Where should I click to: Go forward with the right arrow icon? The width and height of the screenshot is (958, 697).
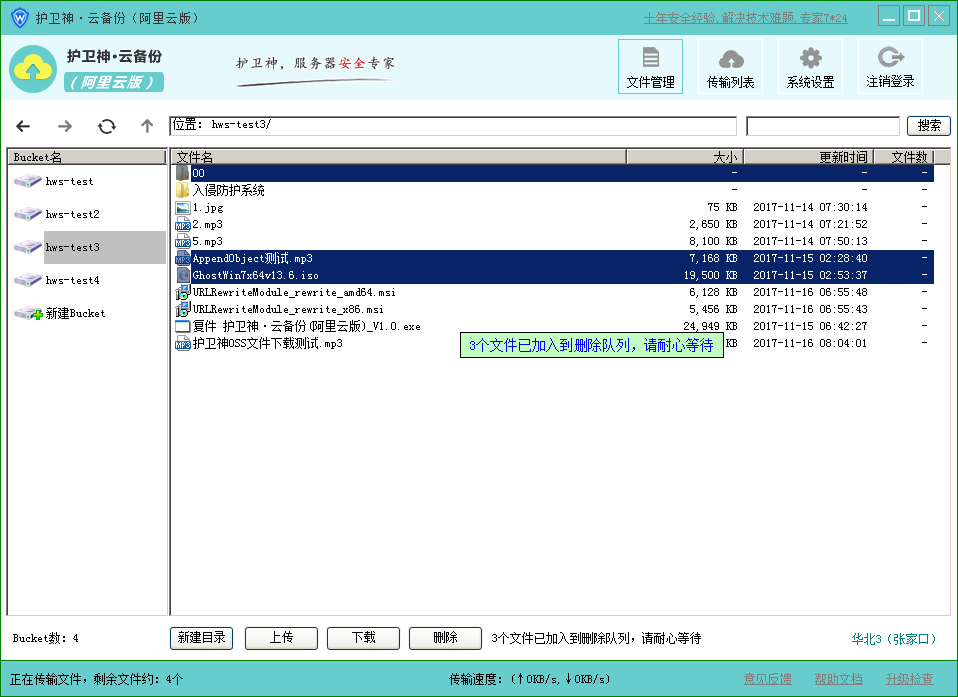pyautogui.click(x=65, y=126)
